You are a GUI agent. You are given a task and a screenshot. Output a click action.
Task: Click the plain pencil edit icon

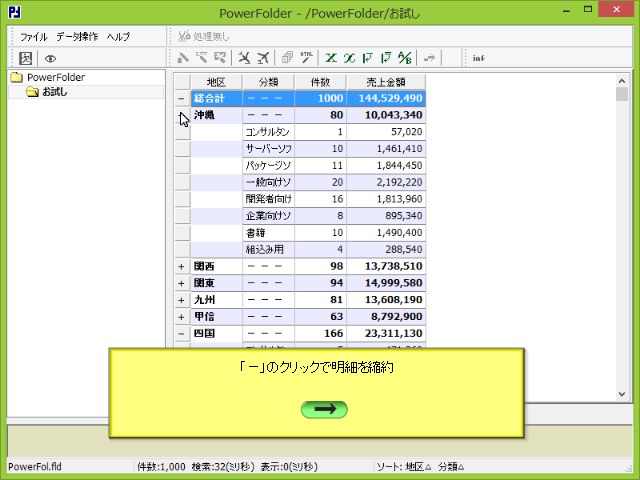pyautogui.click(x=183, y=58)
